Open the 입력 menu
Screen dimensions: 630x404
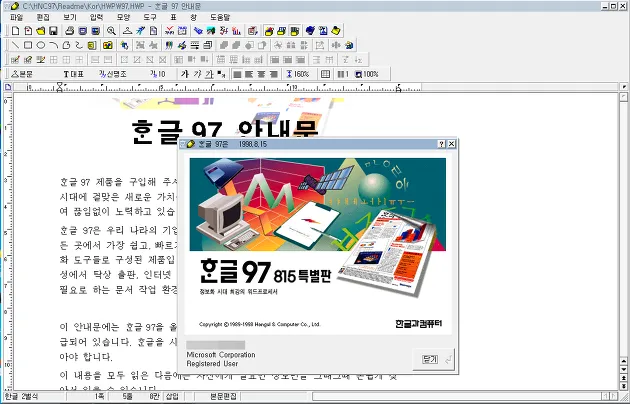[96, 17]
